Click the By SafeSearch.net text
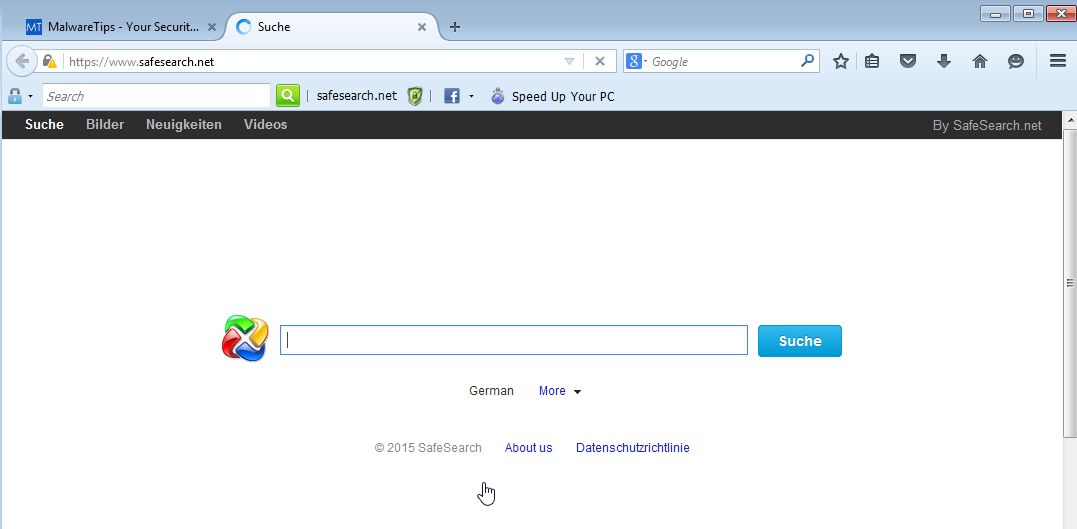Viewport: 1077px width, 529px height. click(x=987, y=126)
